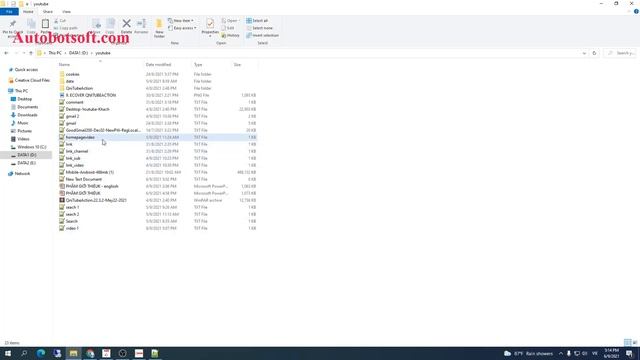640x360 pixels.
Task: Click Select none
Action: pos(260,28)
